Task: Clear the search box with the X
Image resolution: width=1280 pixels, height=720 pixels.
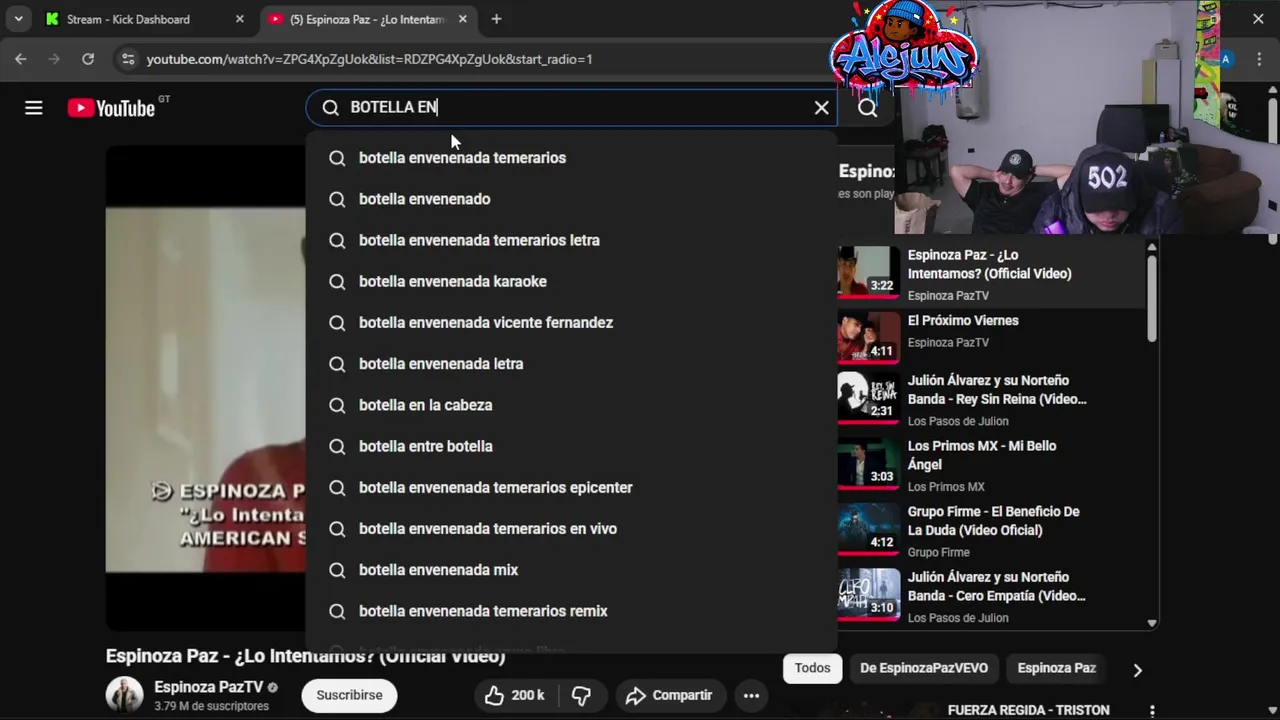Action: coord(821,108)
